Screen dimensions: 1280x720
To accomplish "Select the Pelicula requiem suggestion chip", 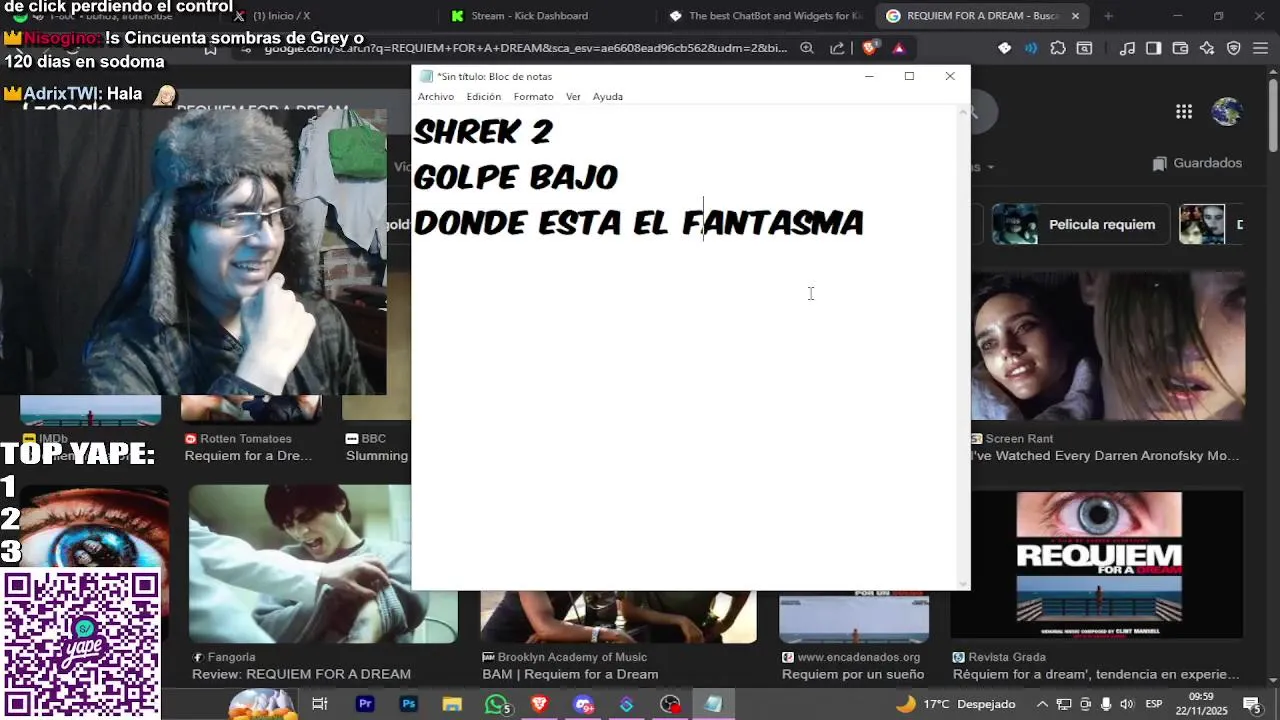I will click(x=1079, y=224).
